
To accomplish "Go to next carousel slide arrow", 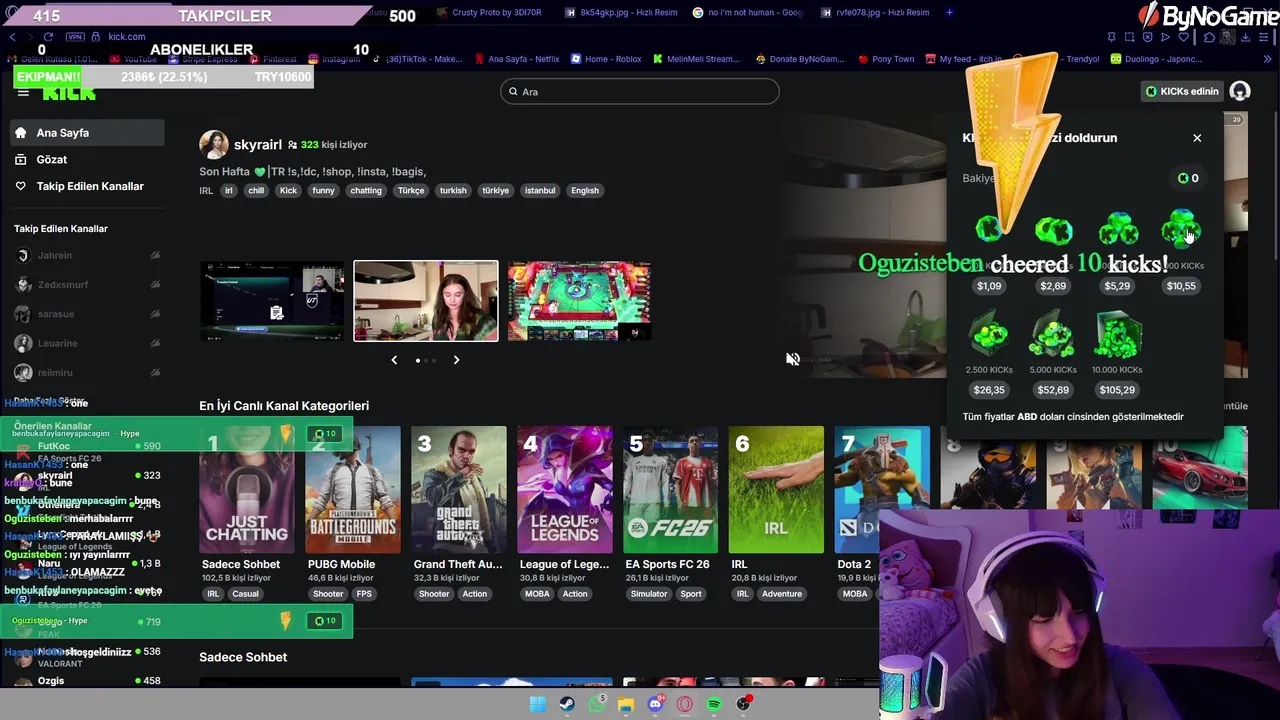I will pos(456,360).
